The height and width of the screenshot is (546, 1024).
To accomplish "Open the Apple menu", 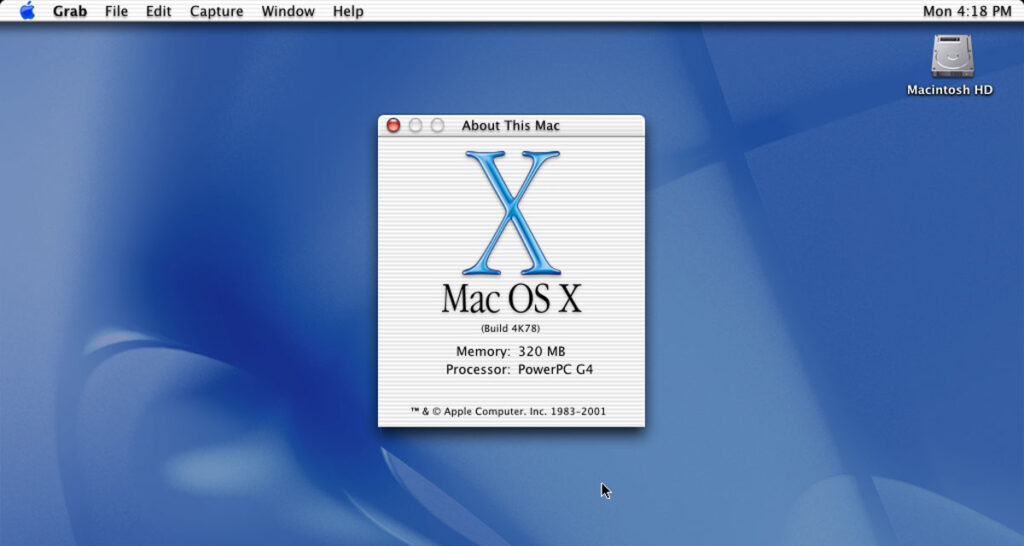I will coord(27,10).
